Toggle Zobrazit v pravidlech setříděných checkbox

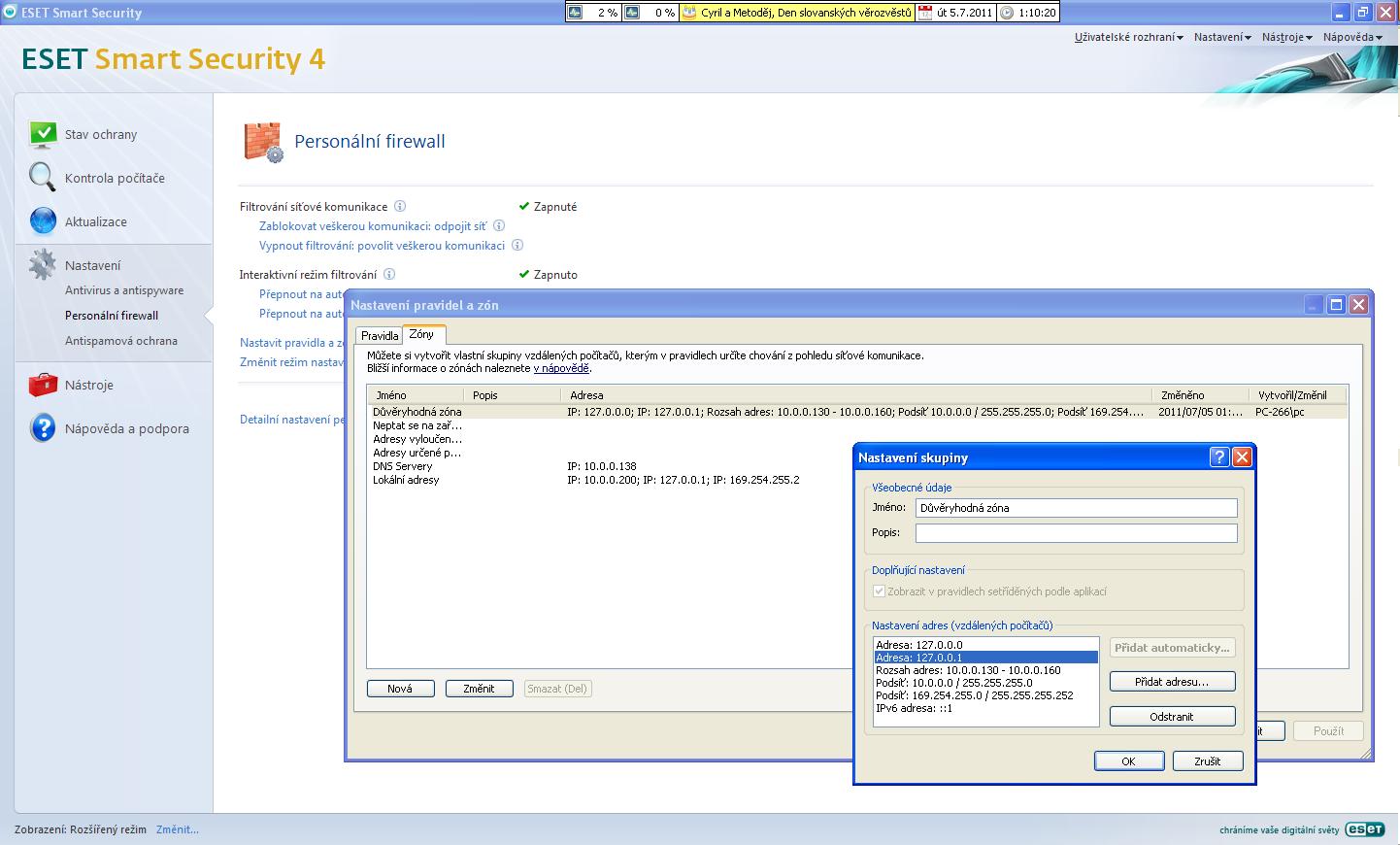[879, 591]
